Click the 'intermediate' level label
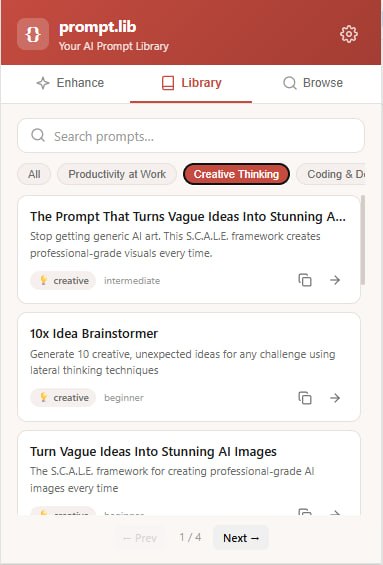This screenshot has width=383, height=565. coord(132,281)
